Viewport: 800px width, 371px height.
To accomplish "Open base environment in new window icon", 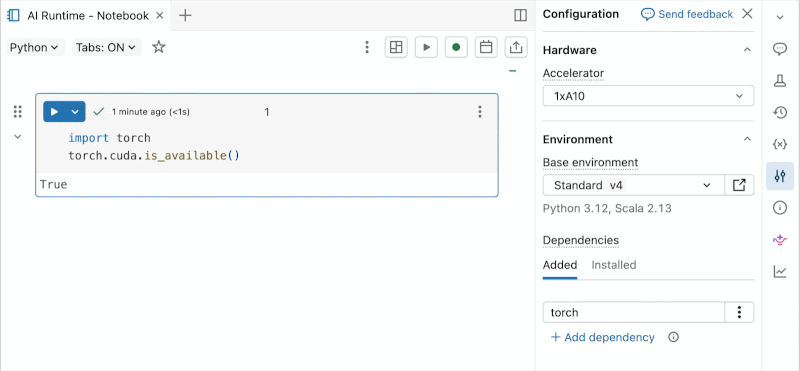I will 739,185.
